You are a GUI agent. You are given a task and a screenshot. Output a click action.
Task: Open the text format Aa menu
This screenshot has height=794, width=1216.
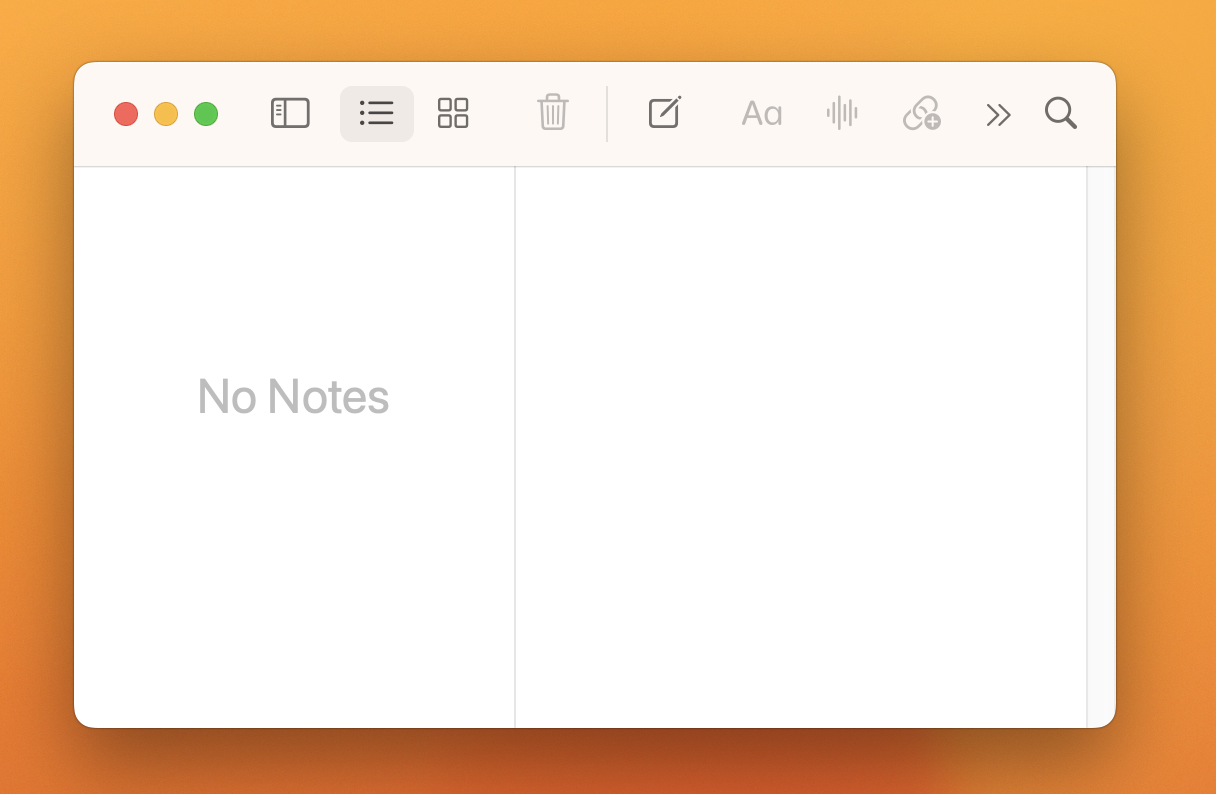(761, 114)
